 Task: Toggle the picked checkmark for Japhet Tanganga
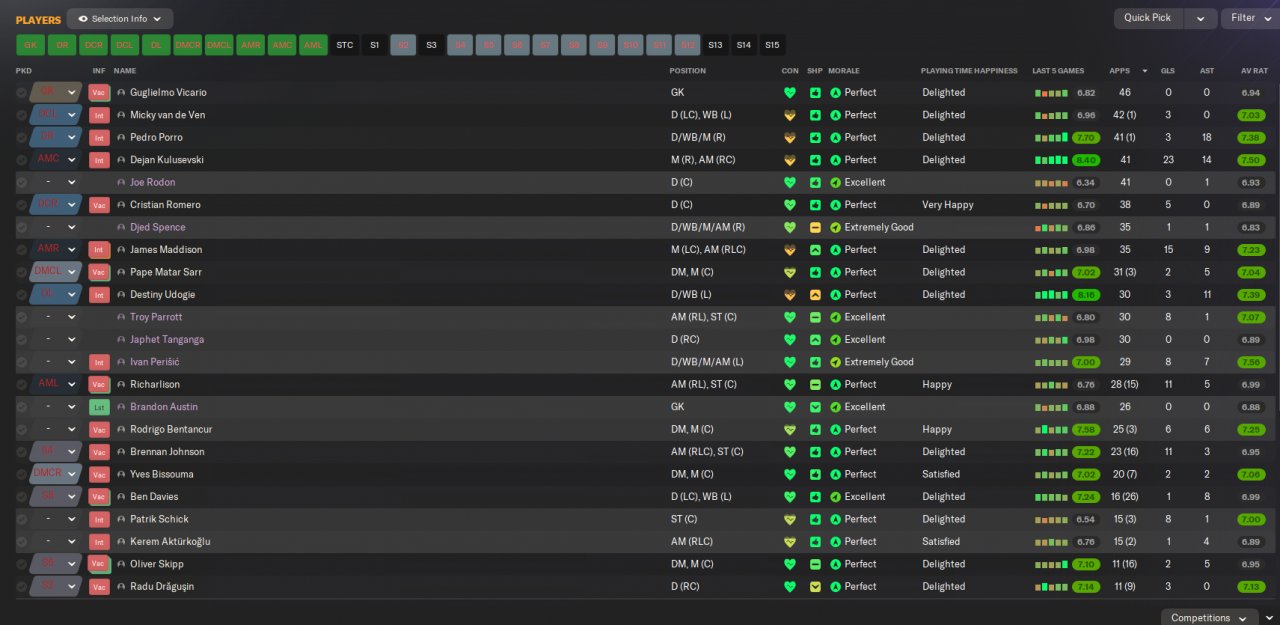pos(22,340)
